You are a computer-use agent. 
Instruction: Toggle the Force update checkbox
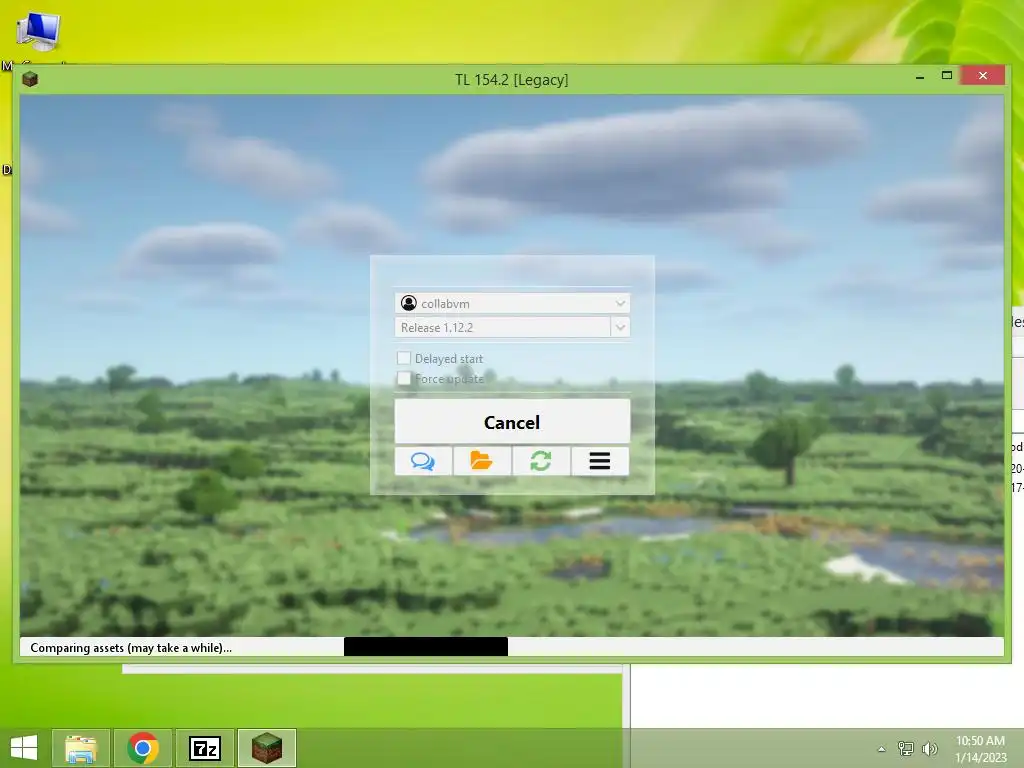(404, 378)
